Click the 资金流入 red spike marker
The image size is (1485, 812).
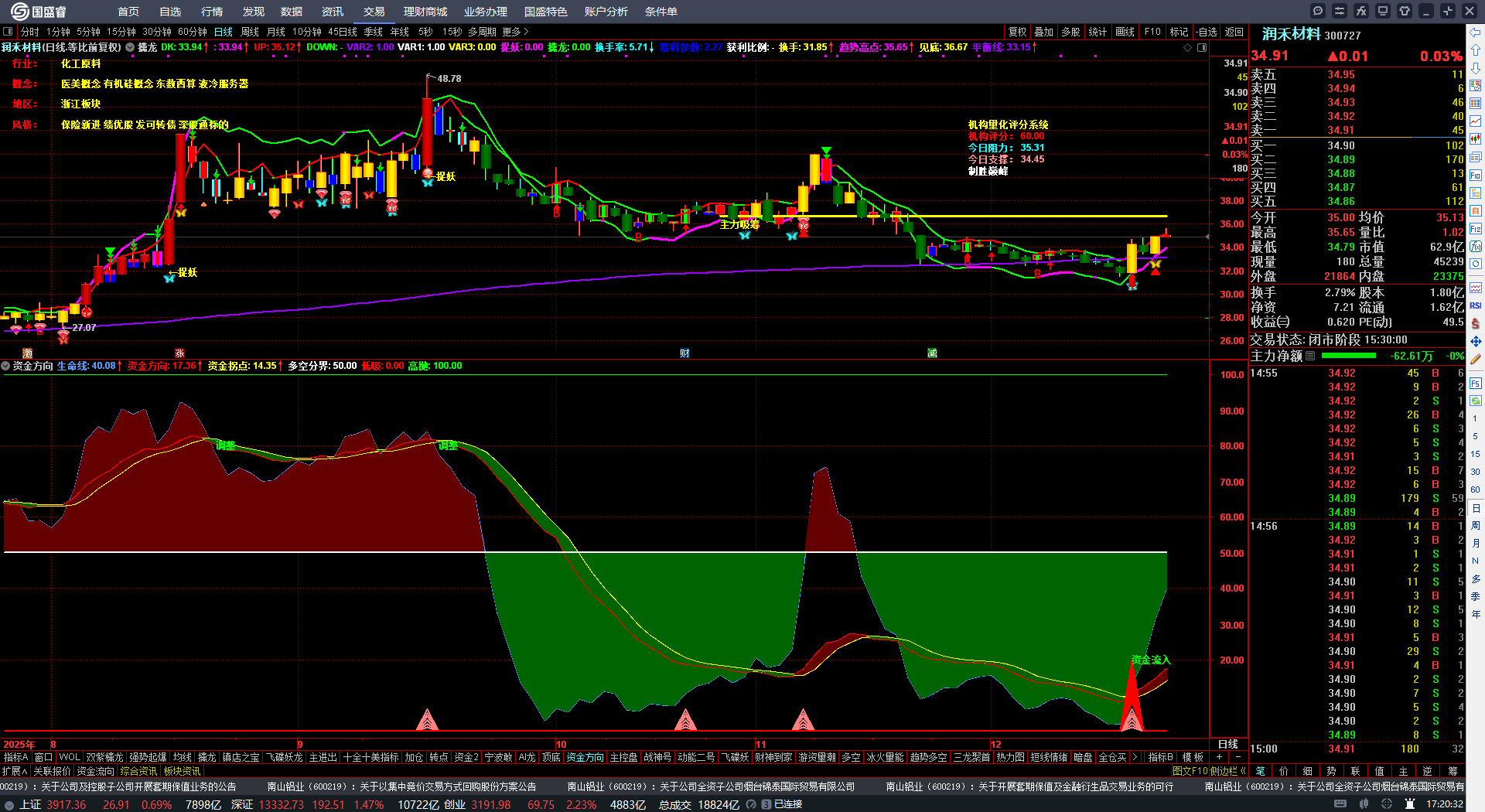pyautogui.click(x=1132, y=696)
